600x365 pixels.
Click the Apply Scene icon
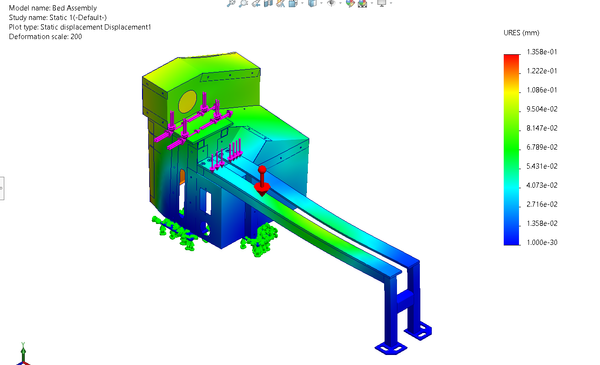tap(362, 3)
